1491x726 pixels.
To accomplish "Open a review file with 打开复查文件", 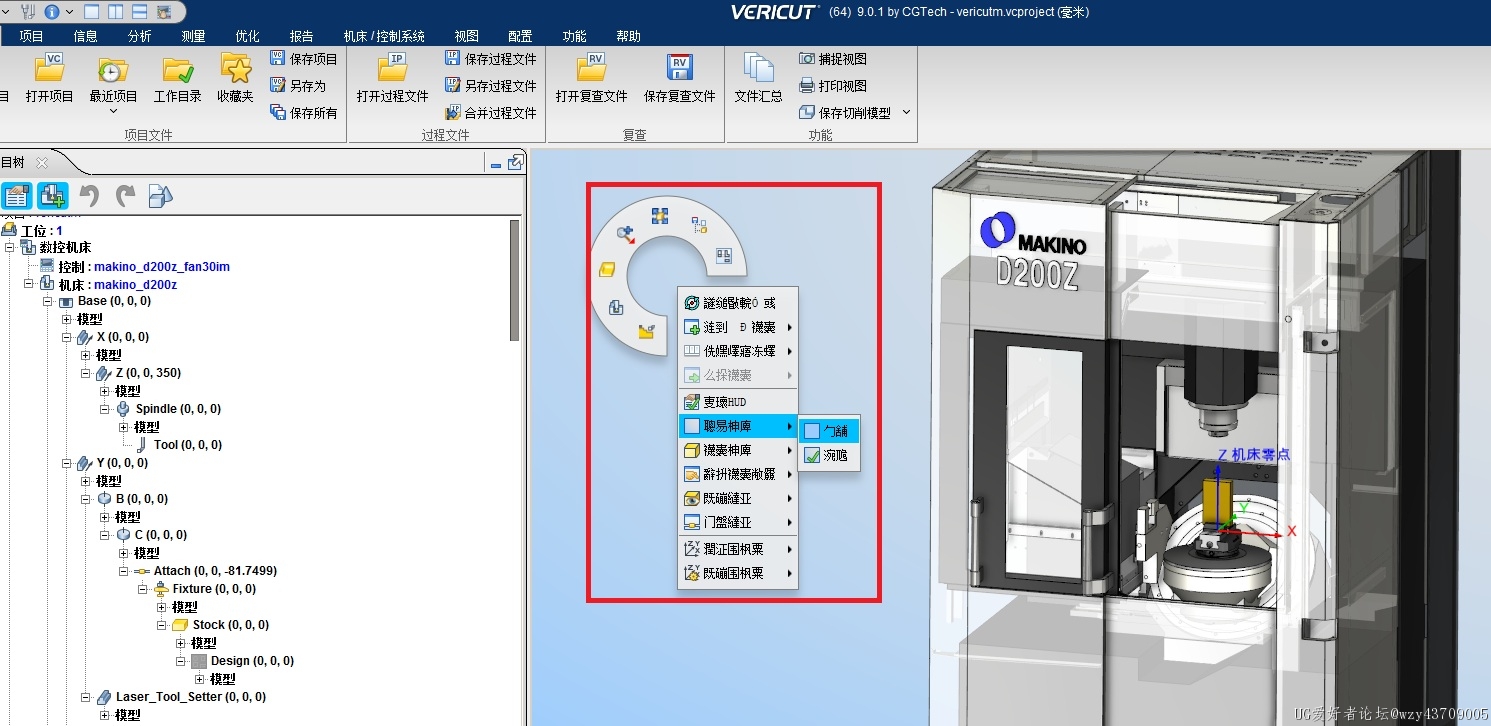I will click(x=591, y=79).
